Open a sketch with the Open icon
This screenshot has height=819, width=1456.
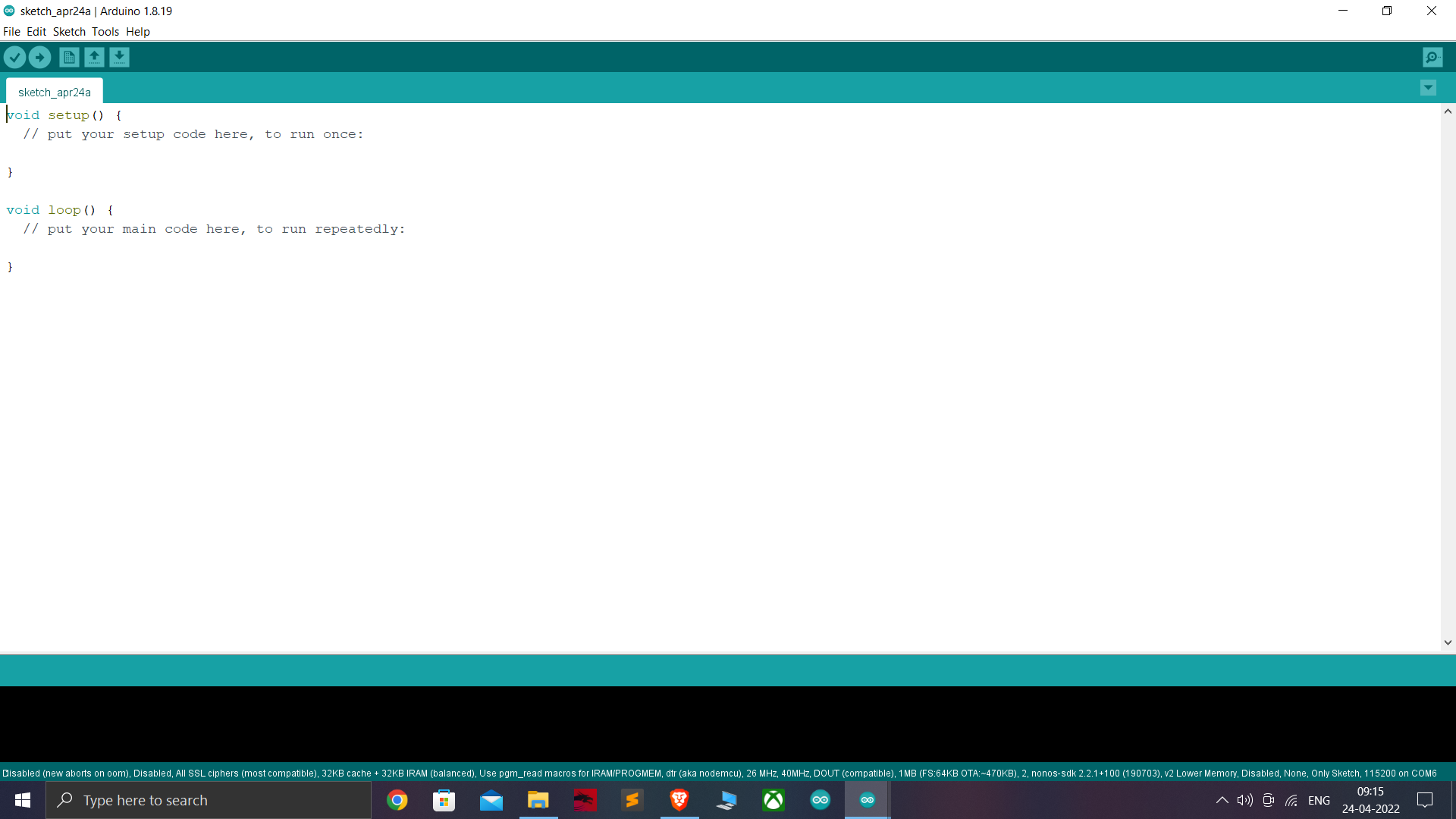[x=94, y=57]
